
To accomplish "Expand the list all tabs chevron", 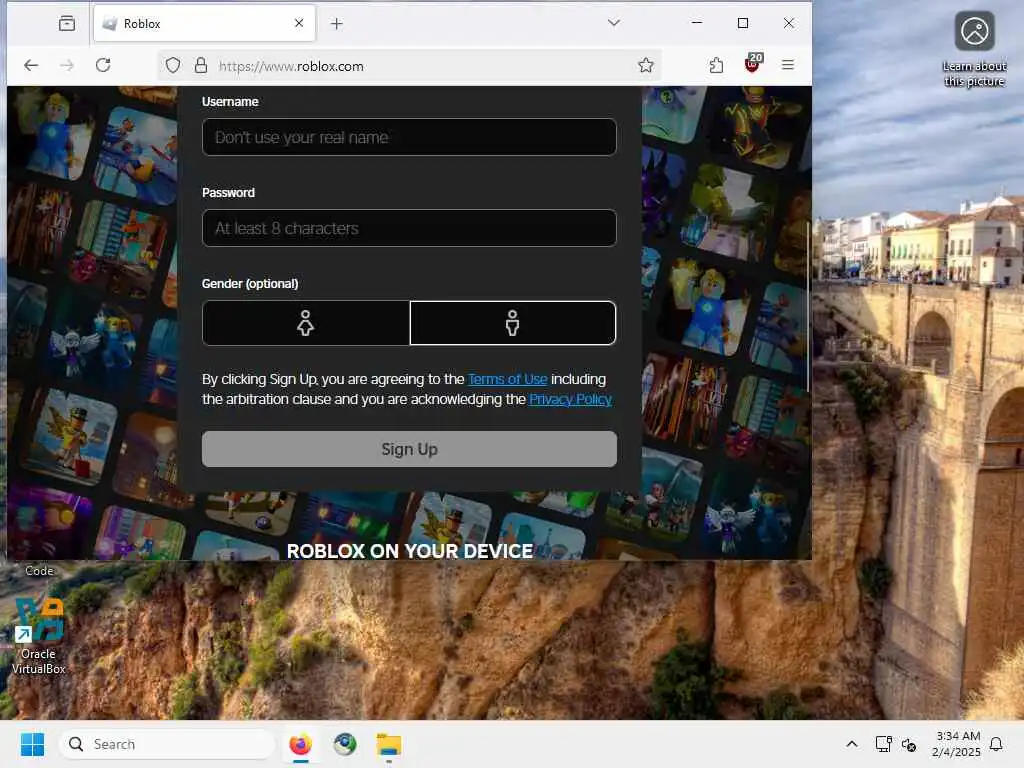I will click(613, 23).
